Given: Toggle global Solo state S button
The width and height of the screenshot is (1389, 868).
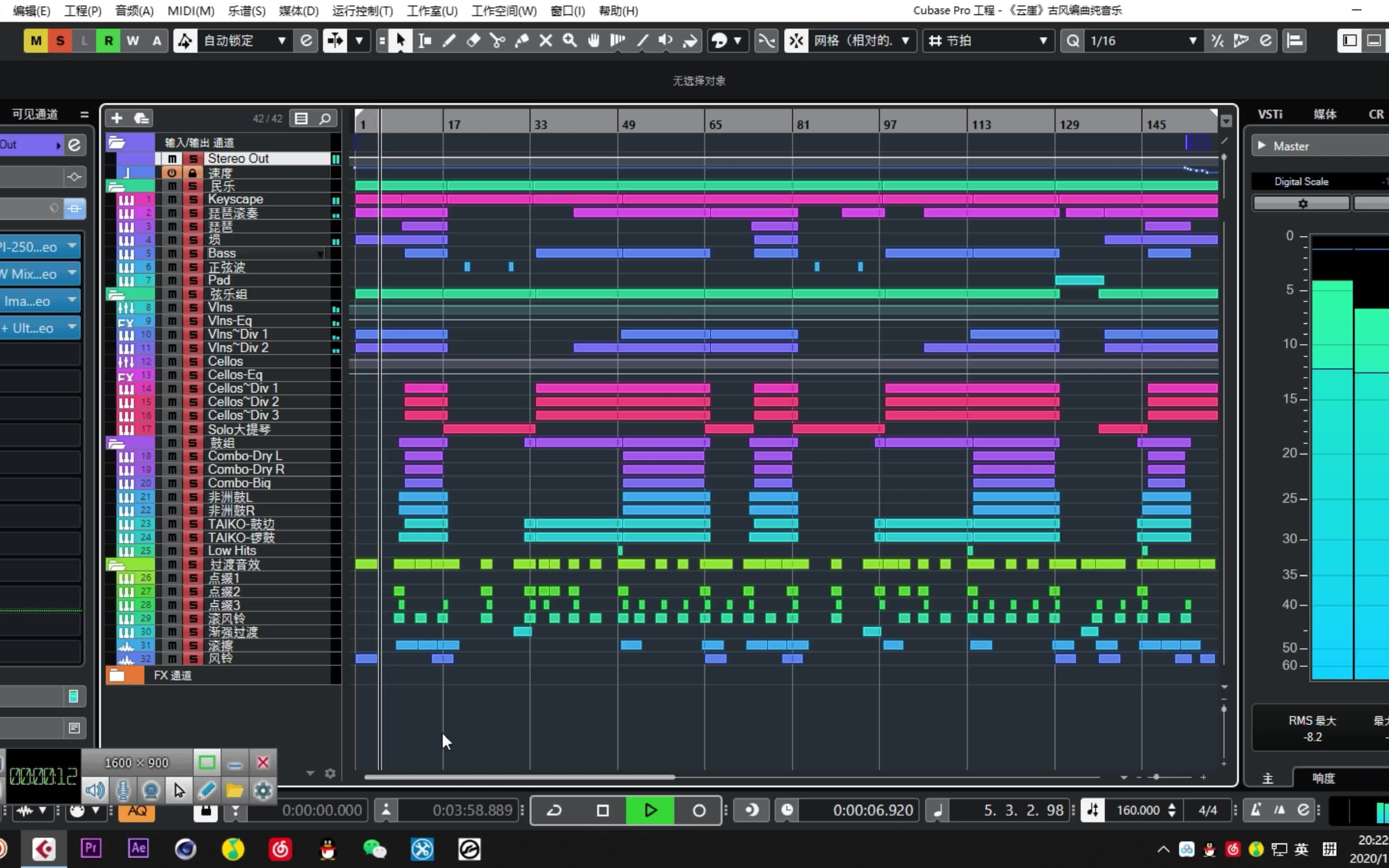Looking at the screenshot, I should (x=60, y=41).
